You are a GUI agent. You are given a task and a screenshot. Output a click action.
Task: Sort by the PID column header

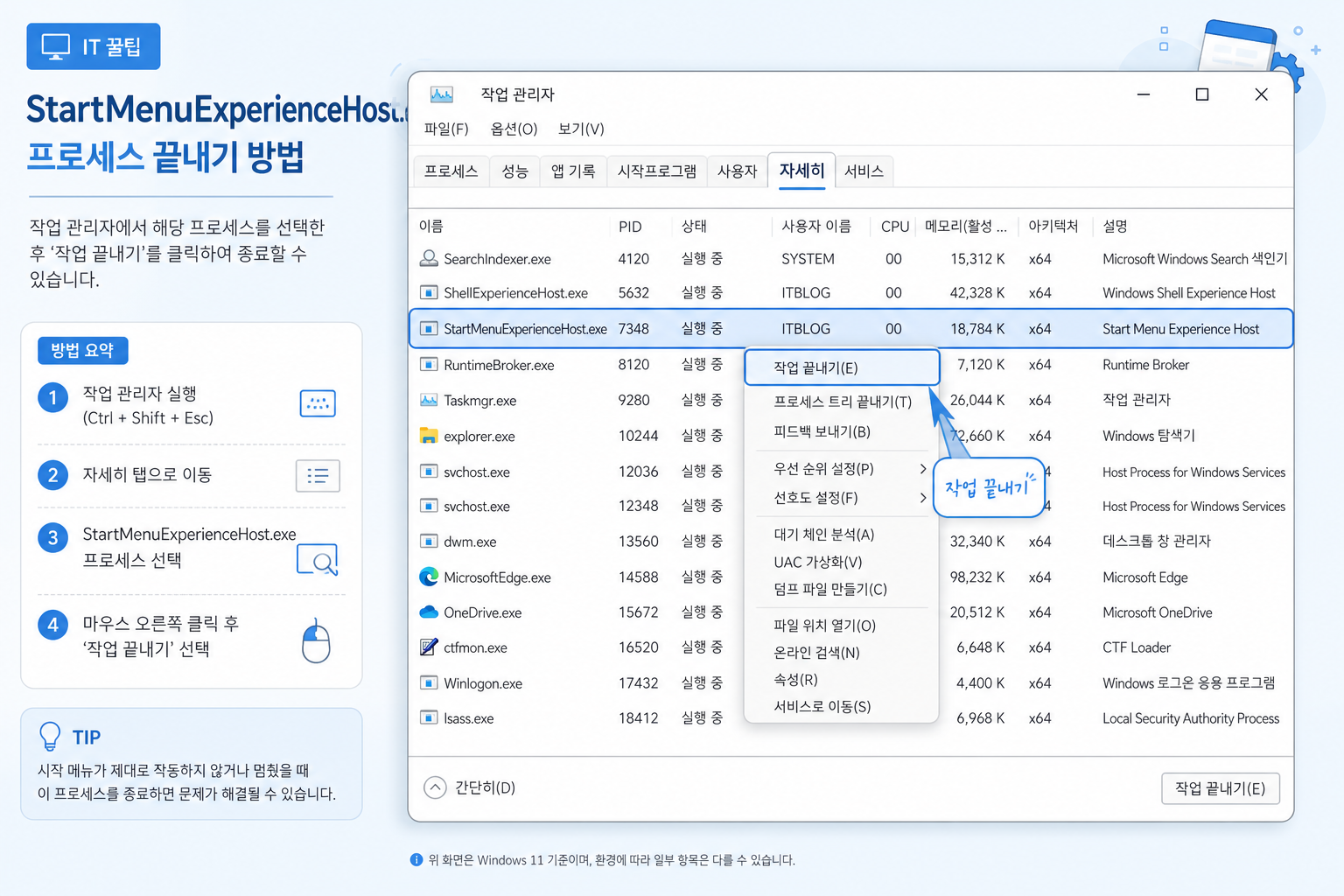point(630,227)
